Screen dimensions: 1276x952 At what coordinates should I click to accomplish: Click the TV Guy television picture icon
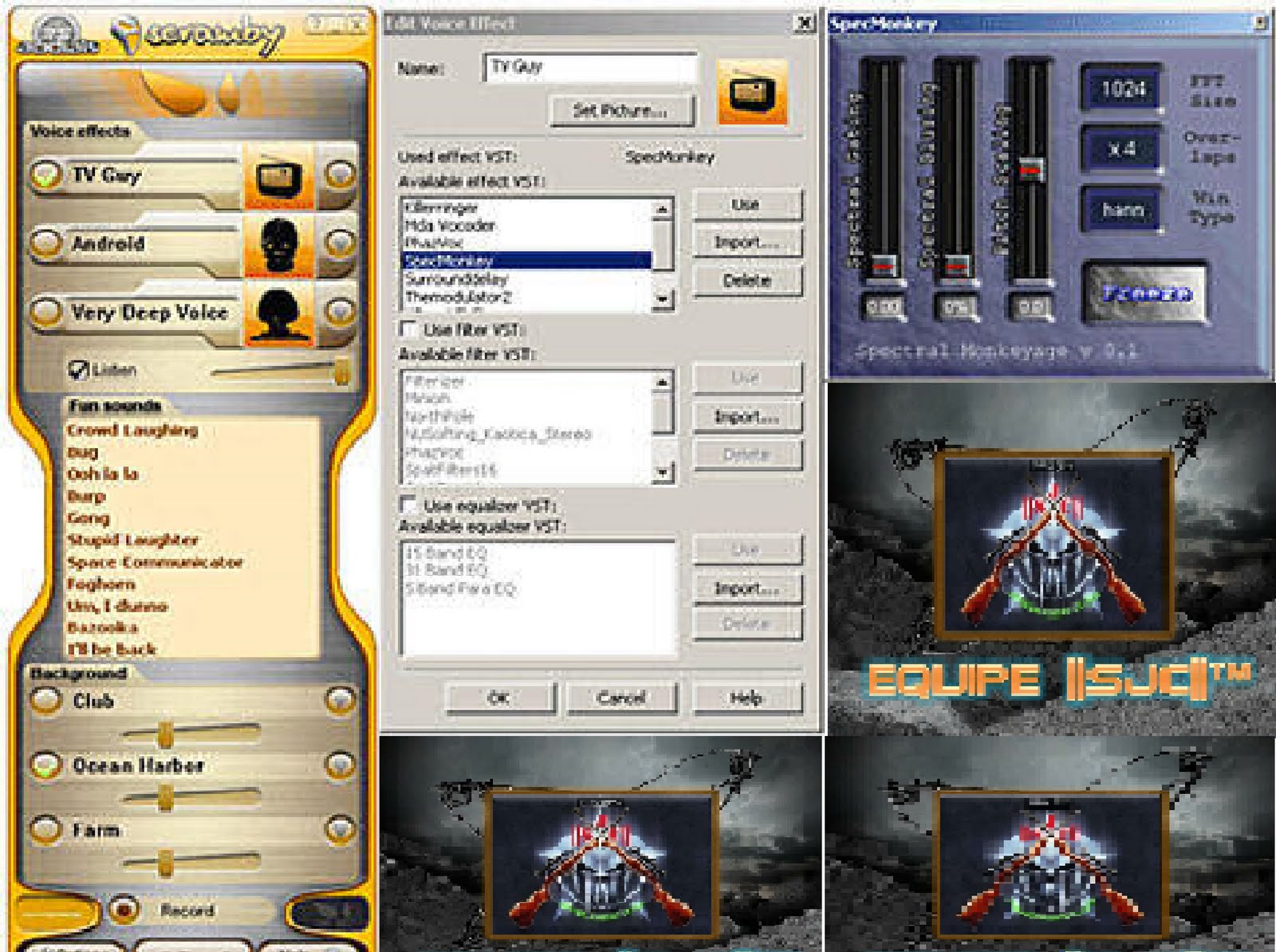(278, 177)
